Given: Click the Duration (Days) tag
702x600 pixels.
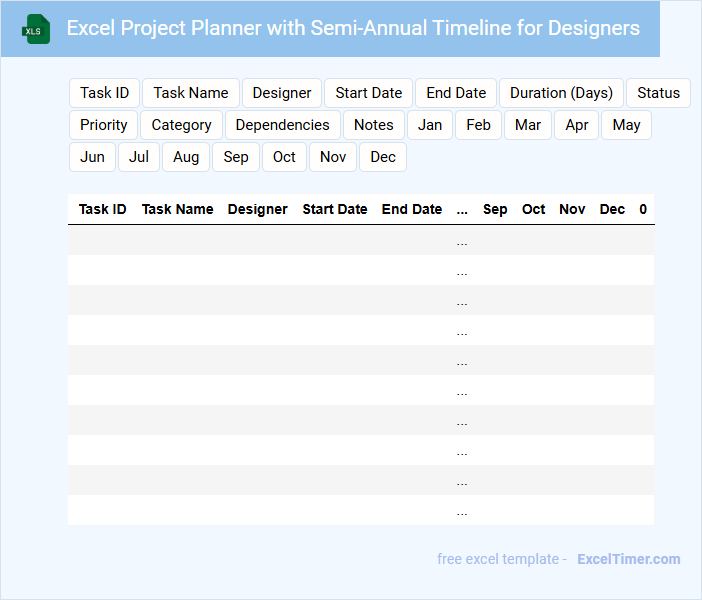Looking at the screenshot, I should point(561,93).
